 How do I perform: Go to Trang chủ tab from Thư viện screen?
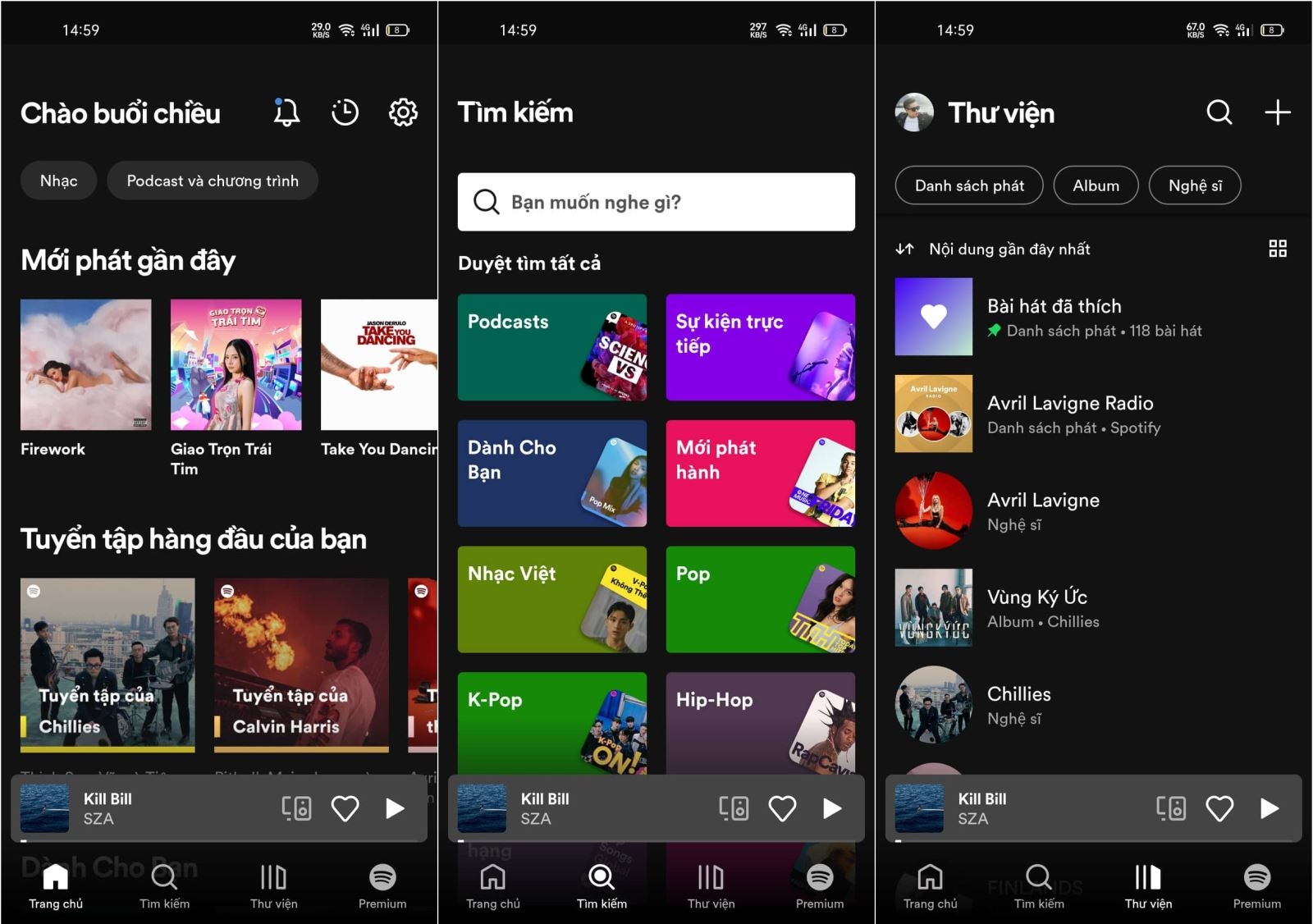(931, 886)
